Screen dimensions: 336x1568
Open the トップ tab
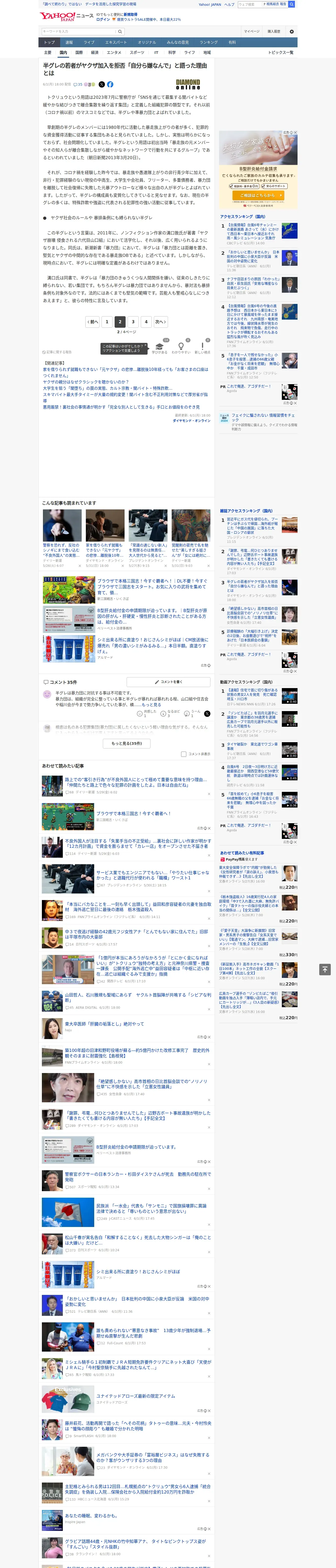49,43
